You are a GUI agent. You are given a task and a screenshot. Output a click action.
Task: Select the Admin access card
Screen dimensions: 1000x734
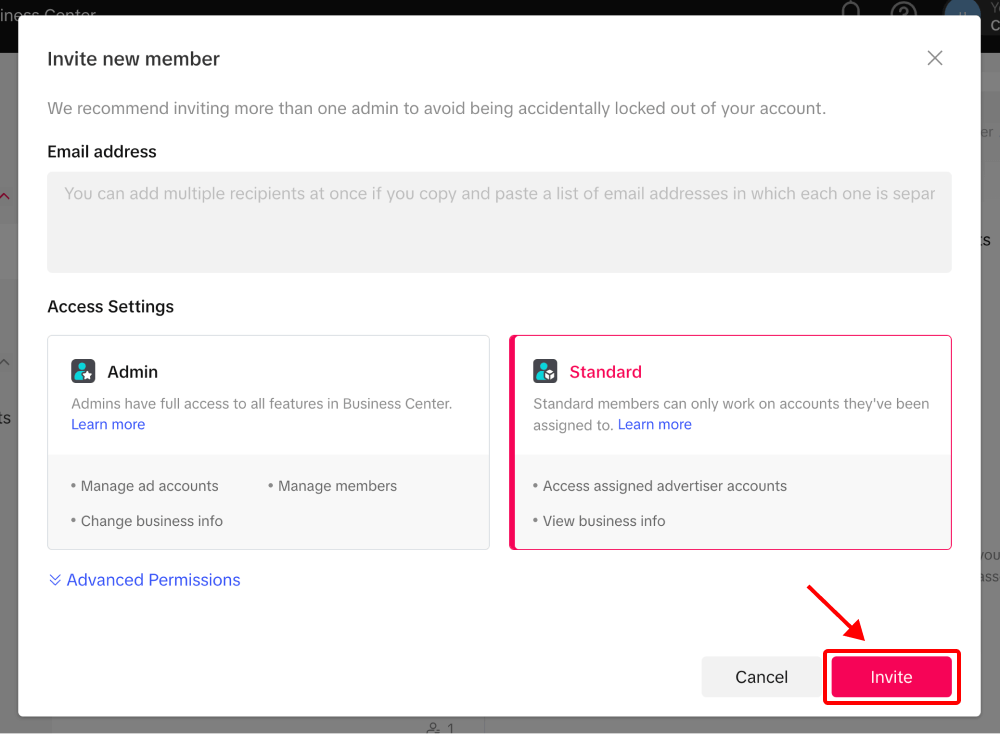(268, 442)
